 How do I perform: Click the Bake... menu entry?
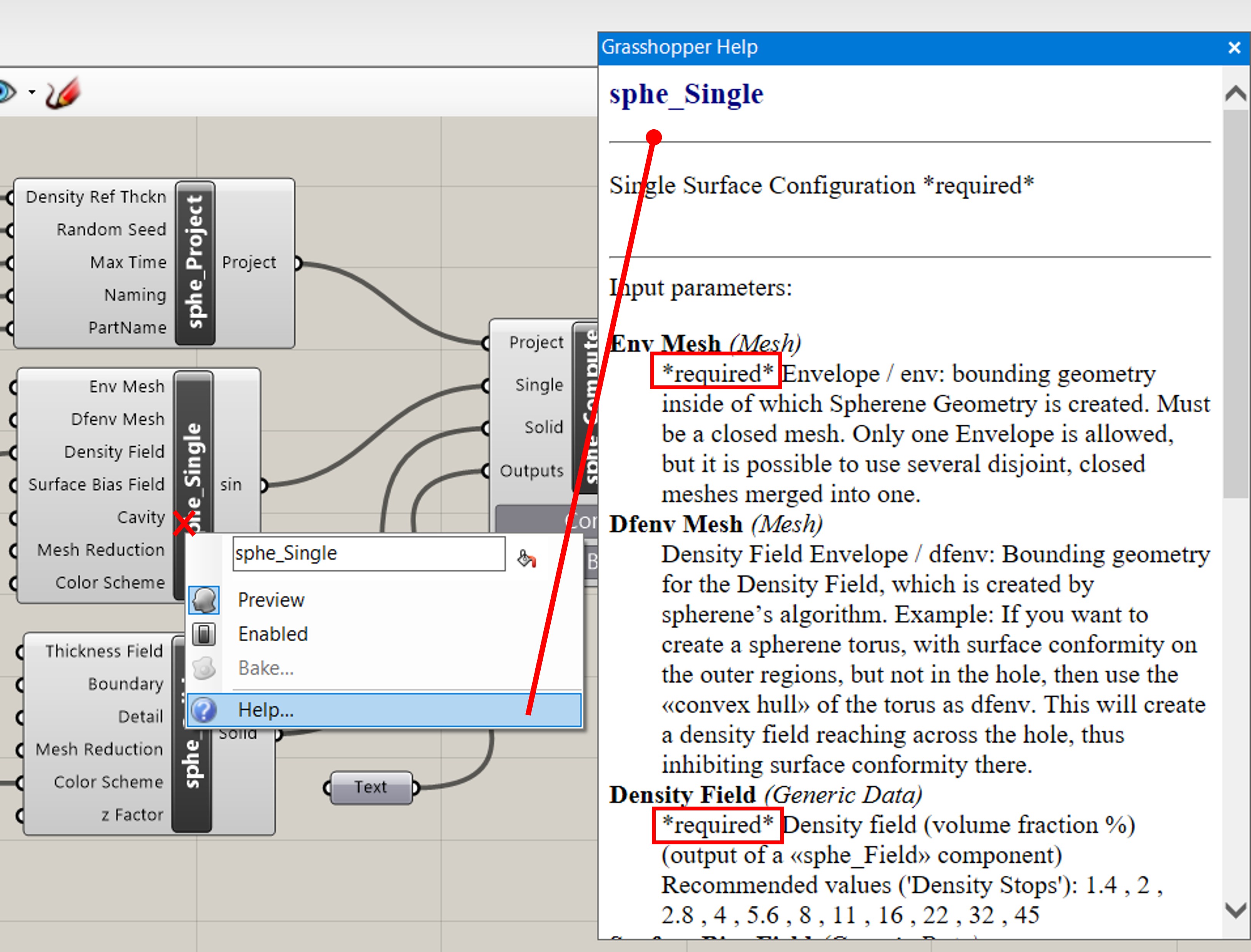pyautogui.click(x=266, y=668)
